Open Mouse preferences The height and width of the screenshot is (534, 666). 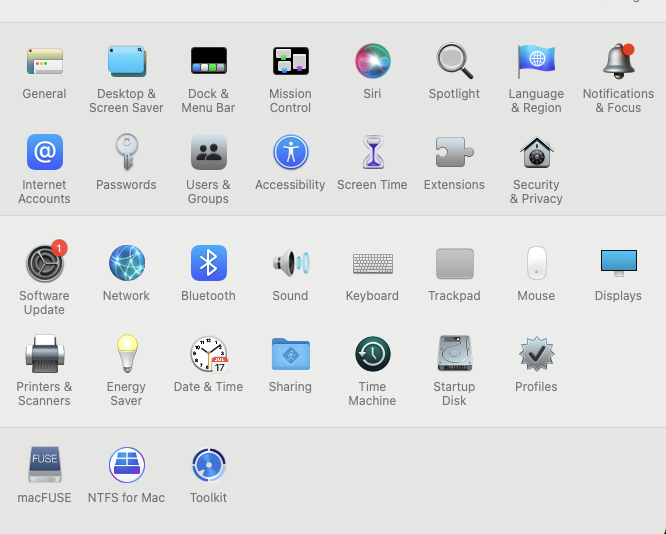coord(536,263)
